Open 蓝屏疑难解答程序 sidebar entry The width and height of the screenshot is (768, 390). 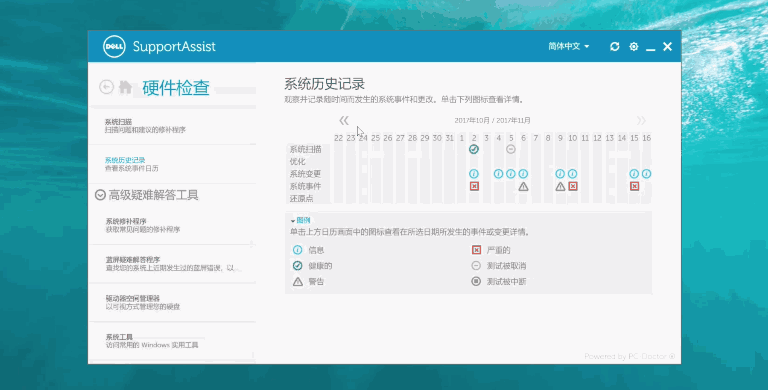coord(172,264)
